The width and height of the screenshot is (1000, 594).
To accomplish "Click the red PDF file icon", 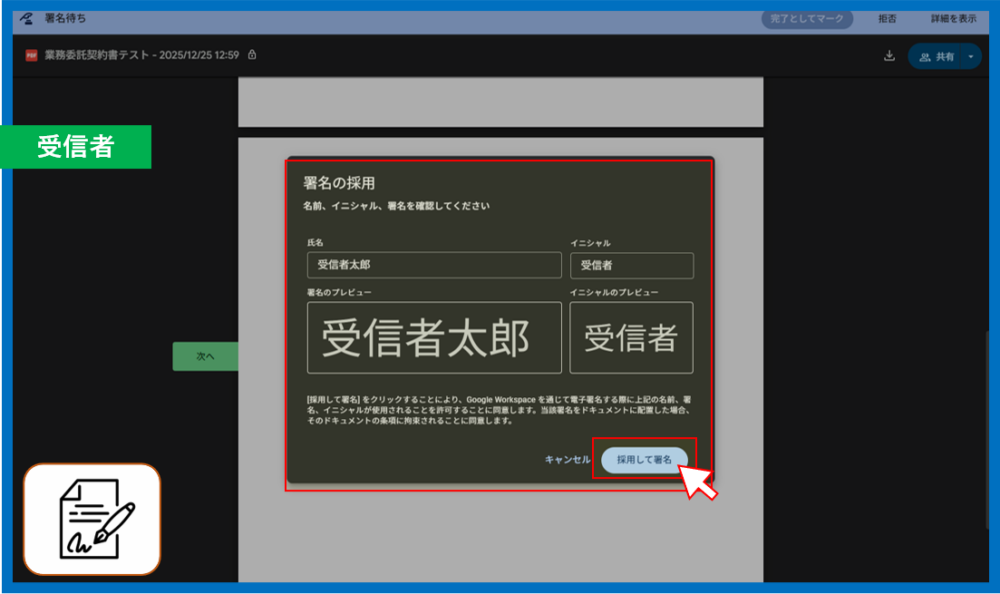I will [31, 55].
